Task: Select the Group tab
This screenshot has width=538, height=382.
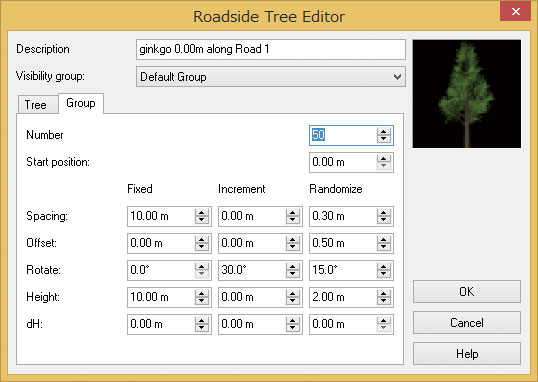Action: [x=81, y=103]
